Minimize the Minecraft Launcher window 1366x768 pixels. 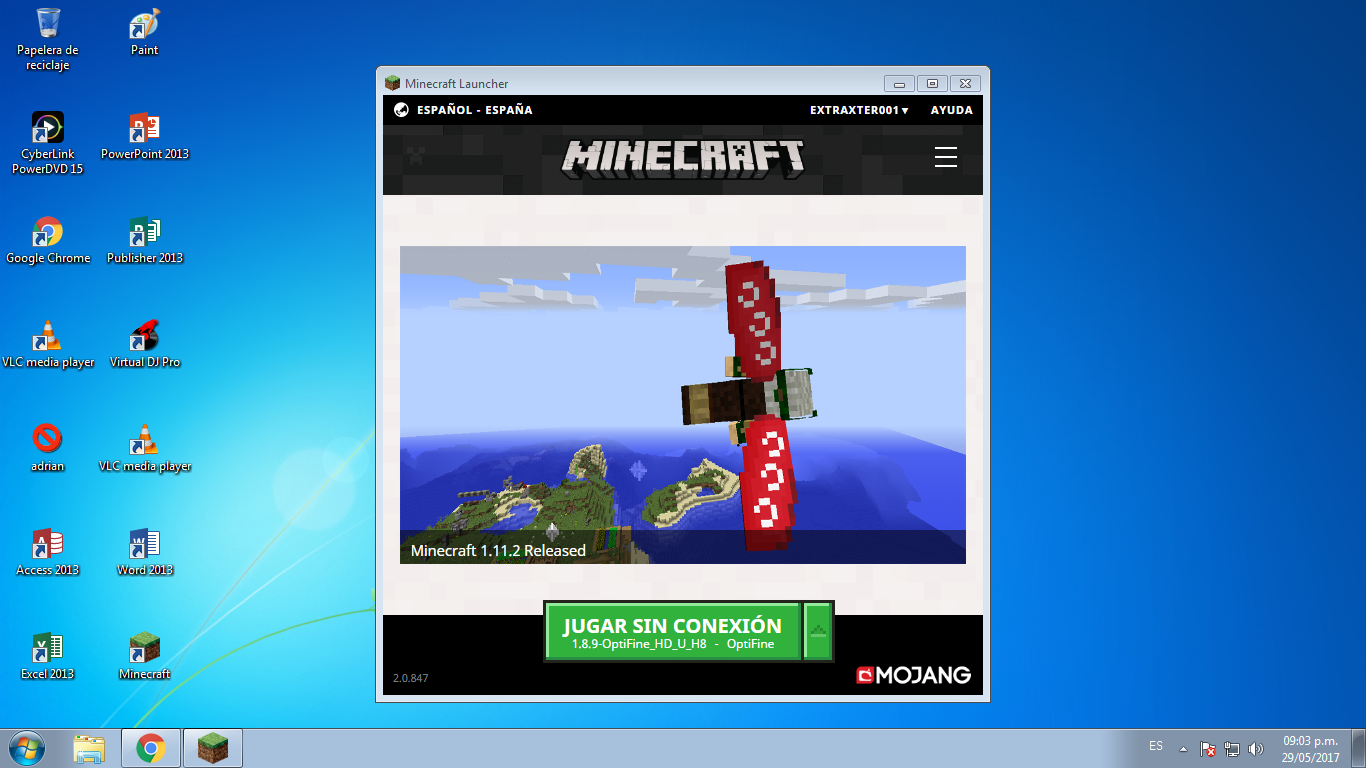(x=899, y=84)
